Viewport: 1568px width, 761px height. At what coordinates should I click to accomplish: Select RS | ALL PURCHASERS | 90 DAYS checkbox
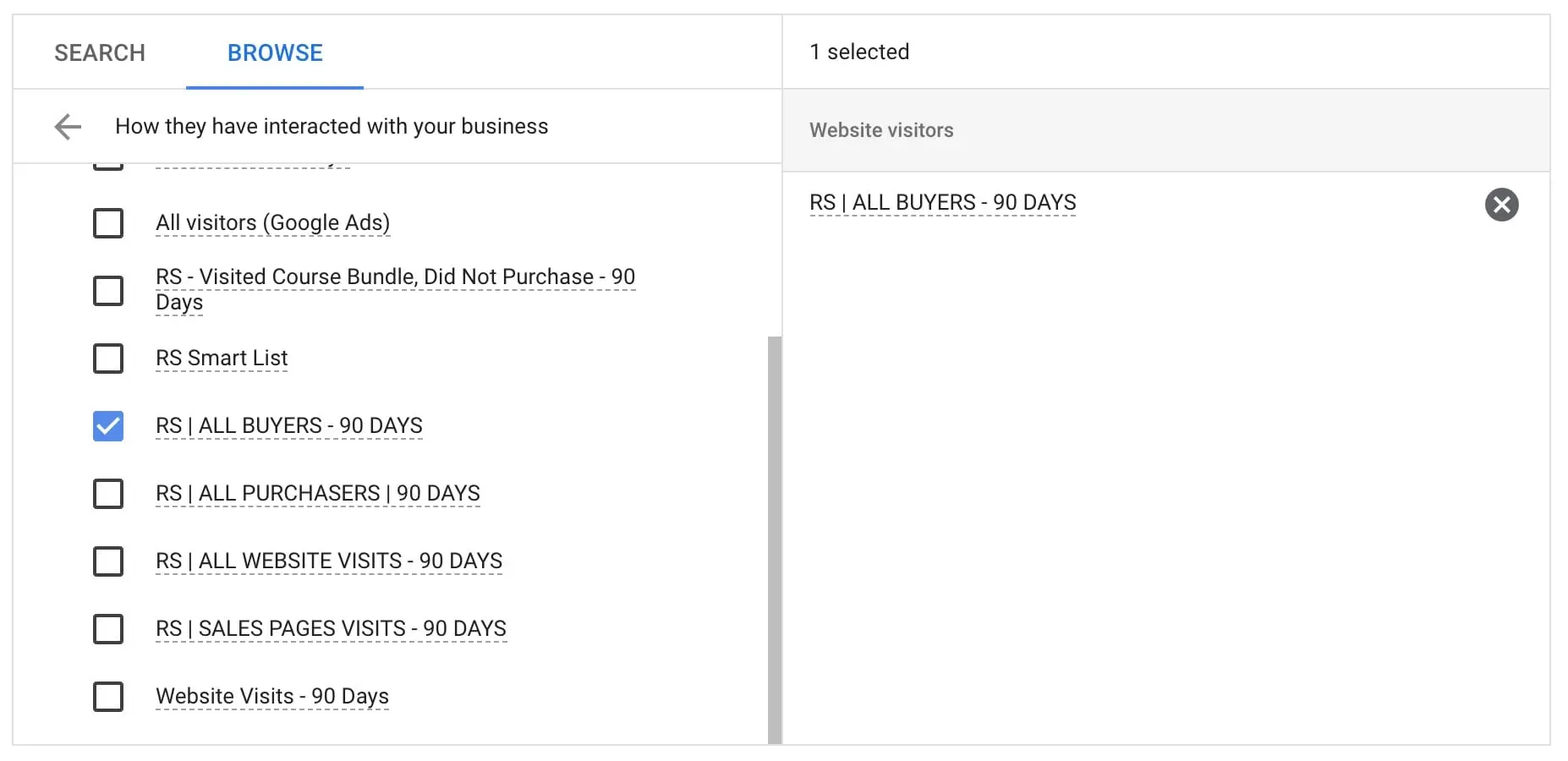(x=108, y=494)
